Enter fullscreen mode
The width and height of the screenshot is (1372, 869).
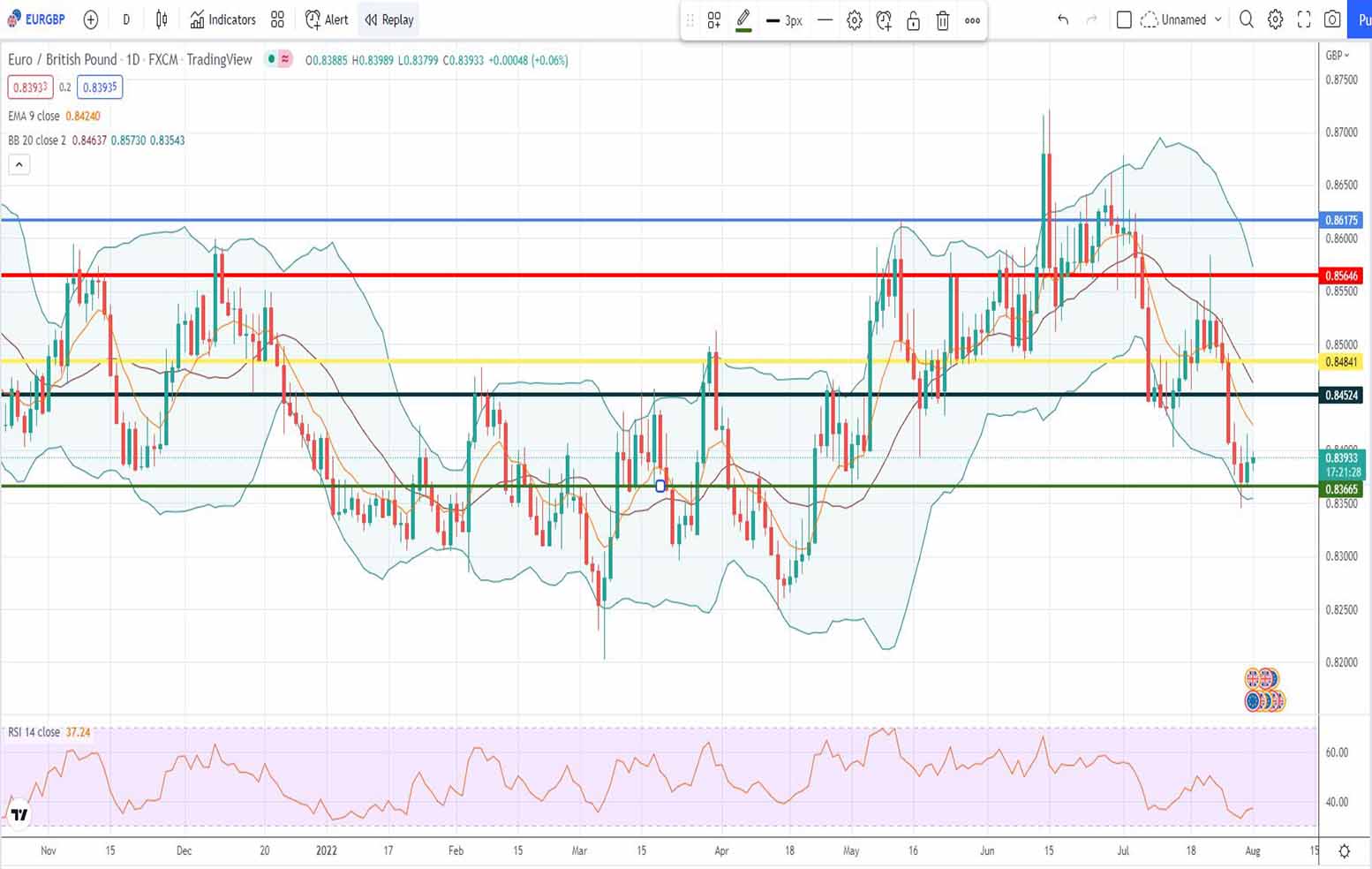(x=1304, y=19)
